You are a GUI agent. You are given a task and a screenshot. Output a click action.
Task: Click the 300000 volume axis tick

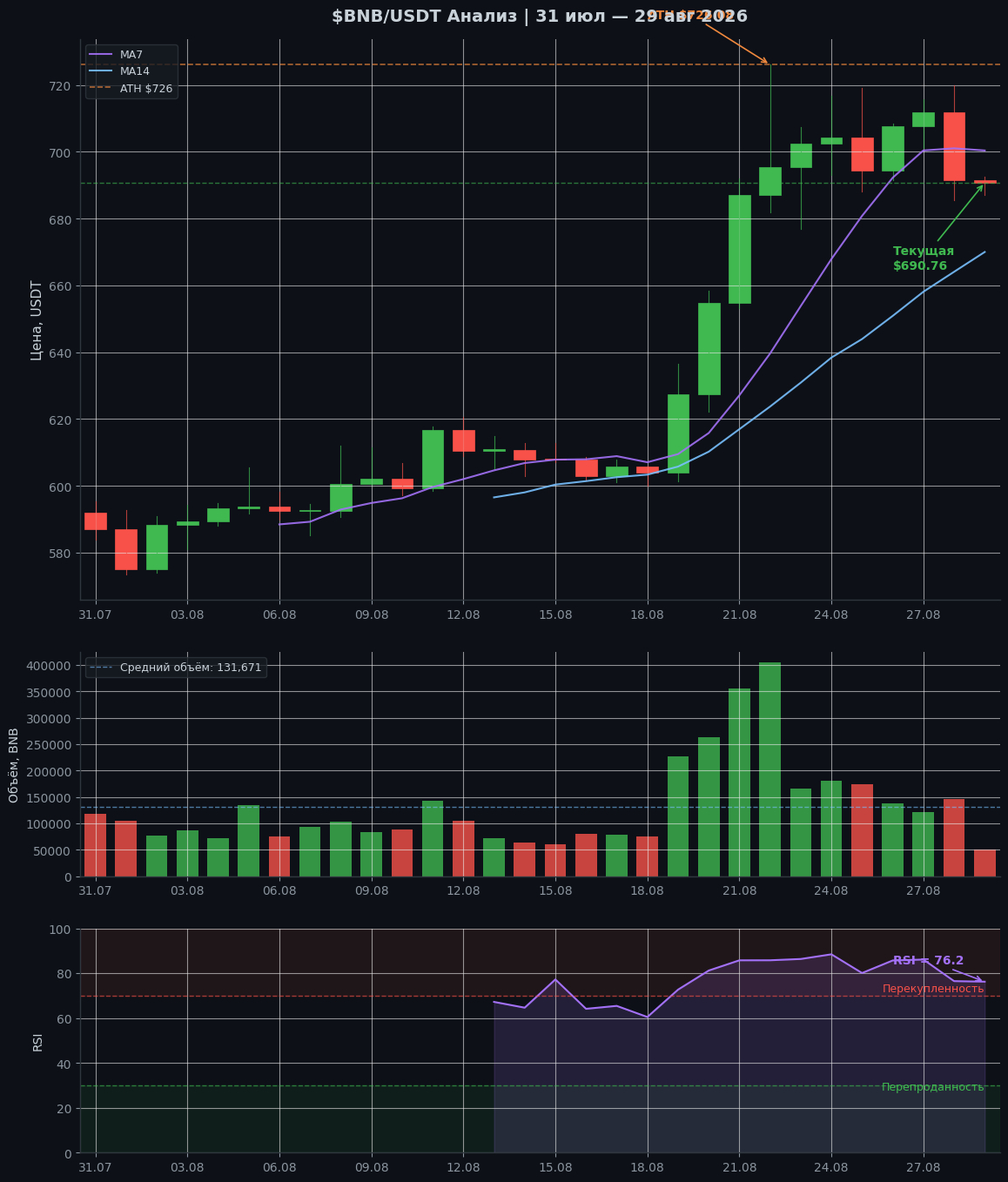pos(49,719)
